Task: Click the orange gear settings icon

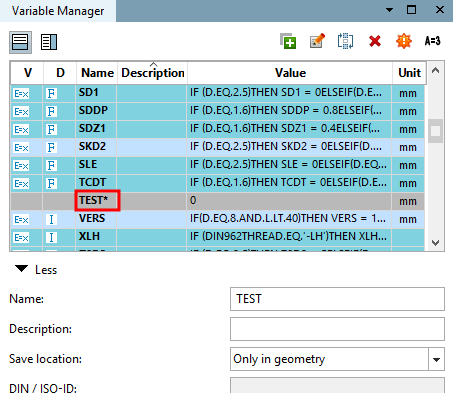Action: [404, 41]
